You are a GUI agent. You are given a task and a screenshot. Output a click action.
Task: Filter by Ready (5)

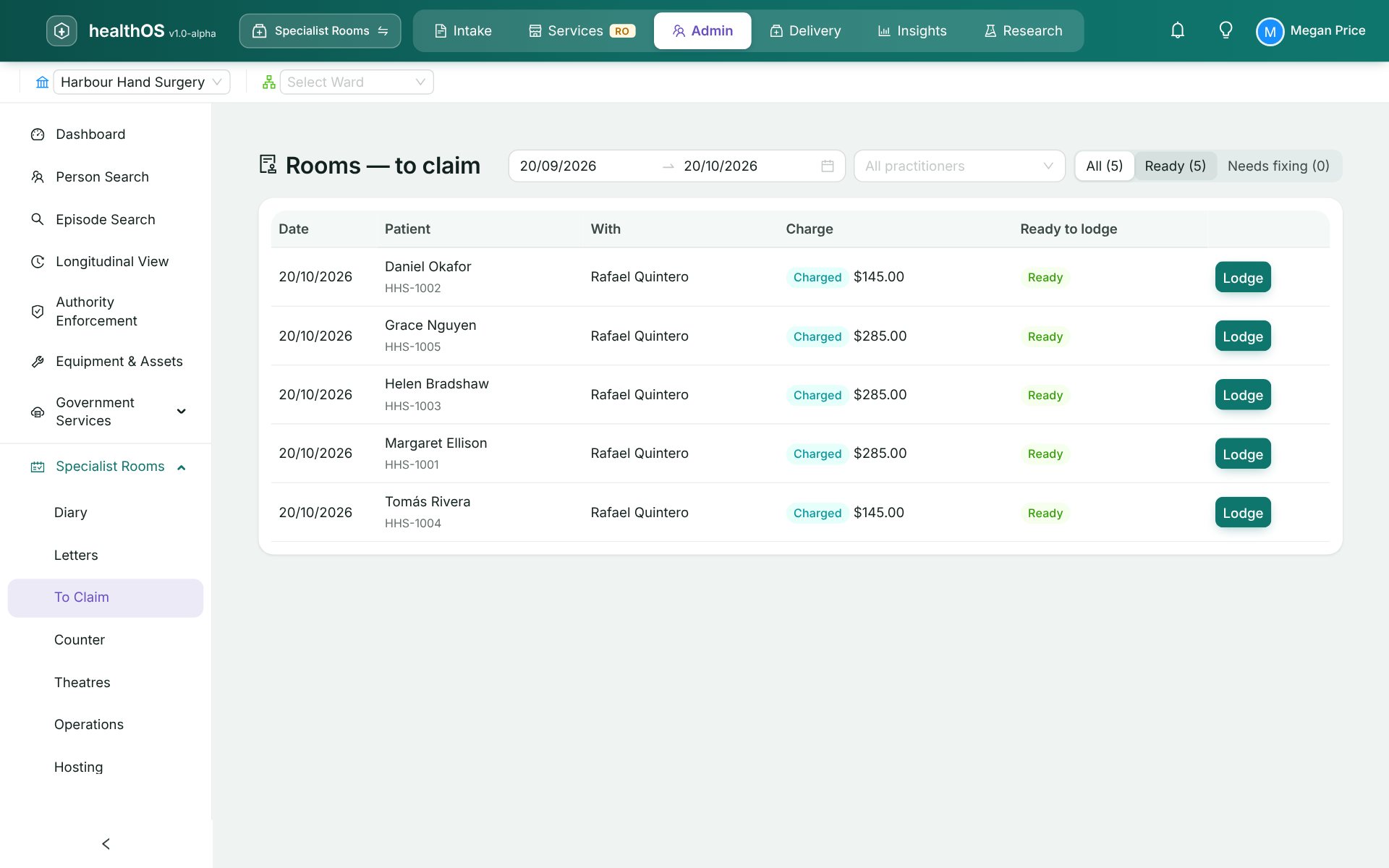(1175, 166)
